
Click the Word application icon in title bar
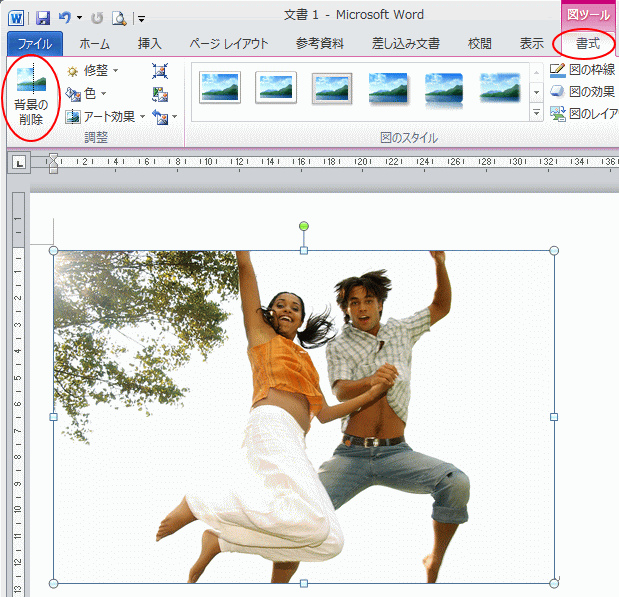click(16, 18)
